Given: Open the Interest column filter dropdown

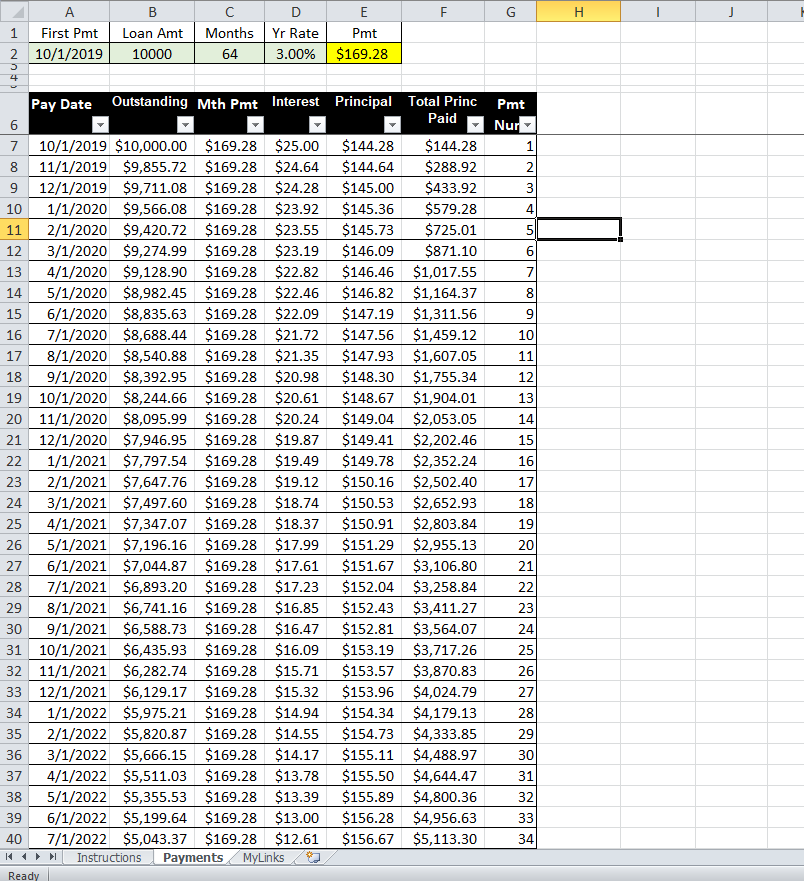Looking at the screenshot, I should (x=317, y=124).
